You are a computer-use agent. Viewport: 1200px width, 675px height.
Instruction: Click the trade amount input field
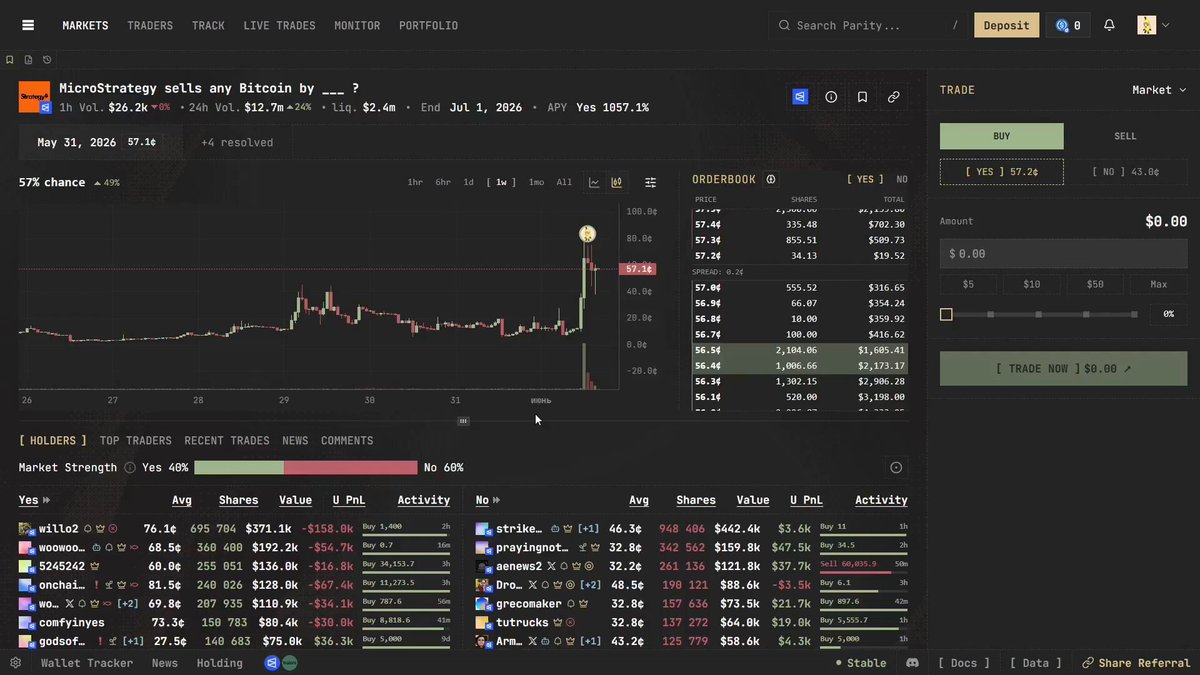[1063, 254]
